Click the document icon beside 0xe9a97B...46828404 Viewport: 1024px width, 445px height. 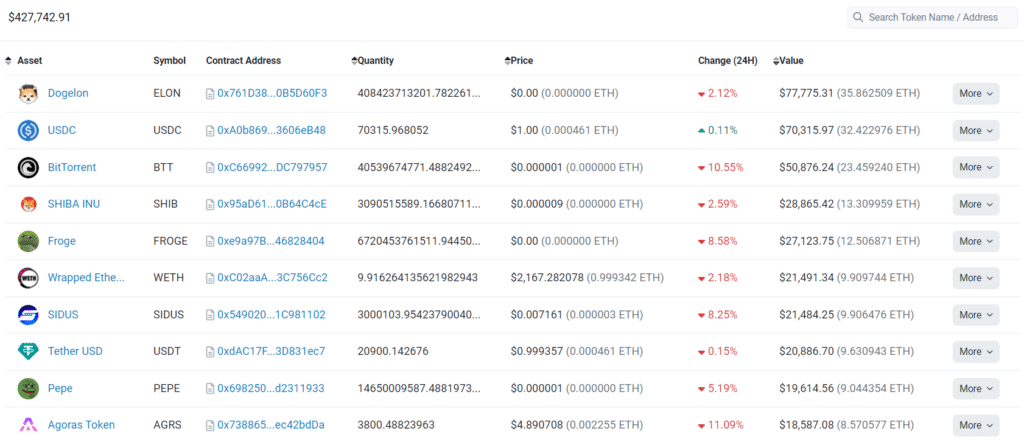coord(210,241)
